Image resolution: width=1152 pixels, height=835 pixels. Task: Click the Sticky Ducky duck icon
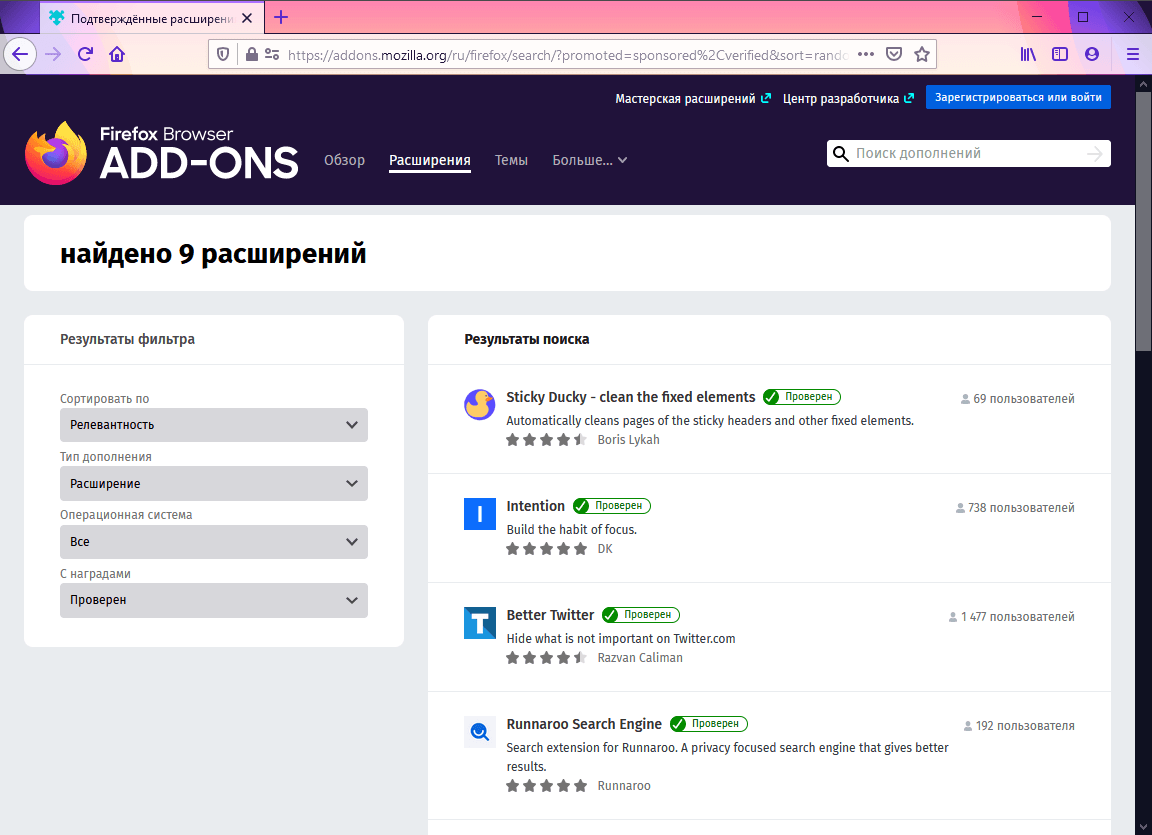coord(480,405)
